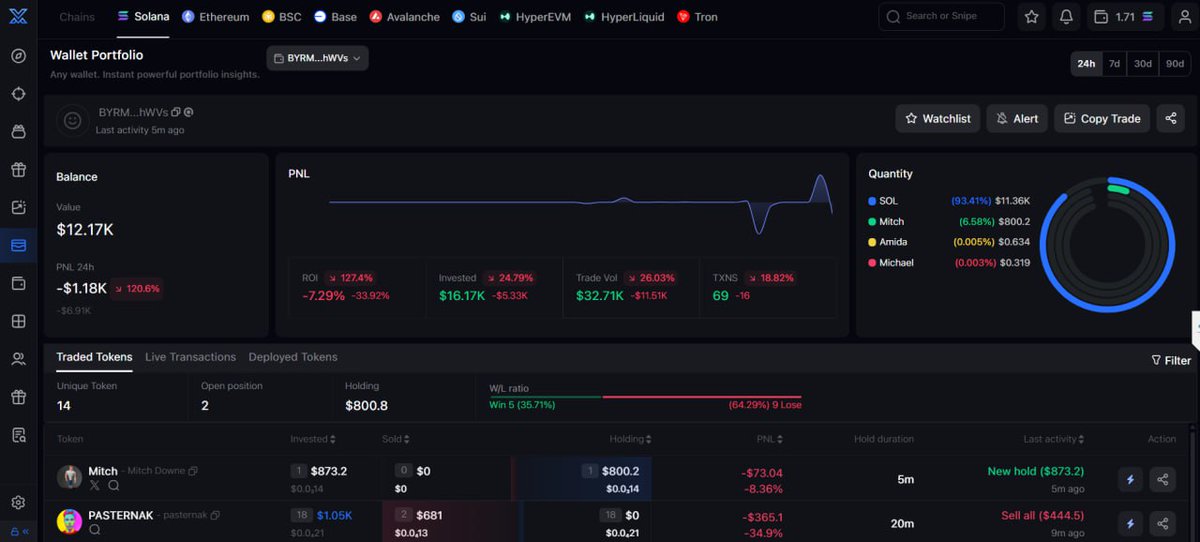The height and width of the screenshot is (542, 1200).
Task: Click the share icon beside Copy Trade
Action: coord(1171,118)
